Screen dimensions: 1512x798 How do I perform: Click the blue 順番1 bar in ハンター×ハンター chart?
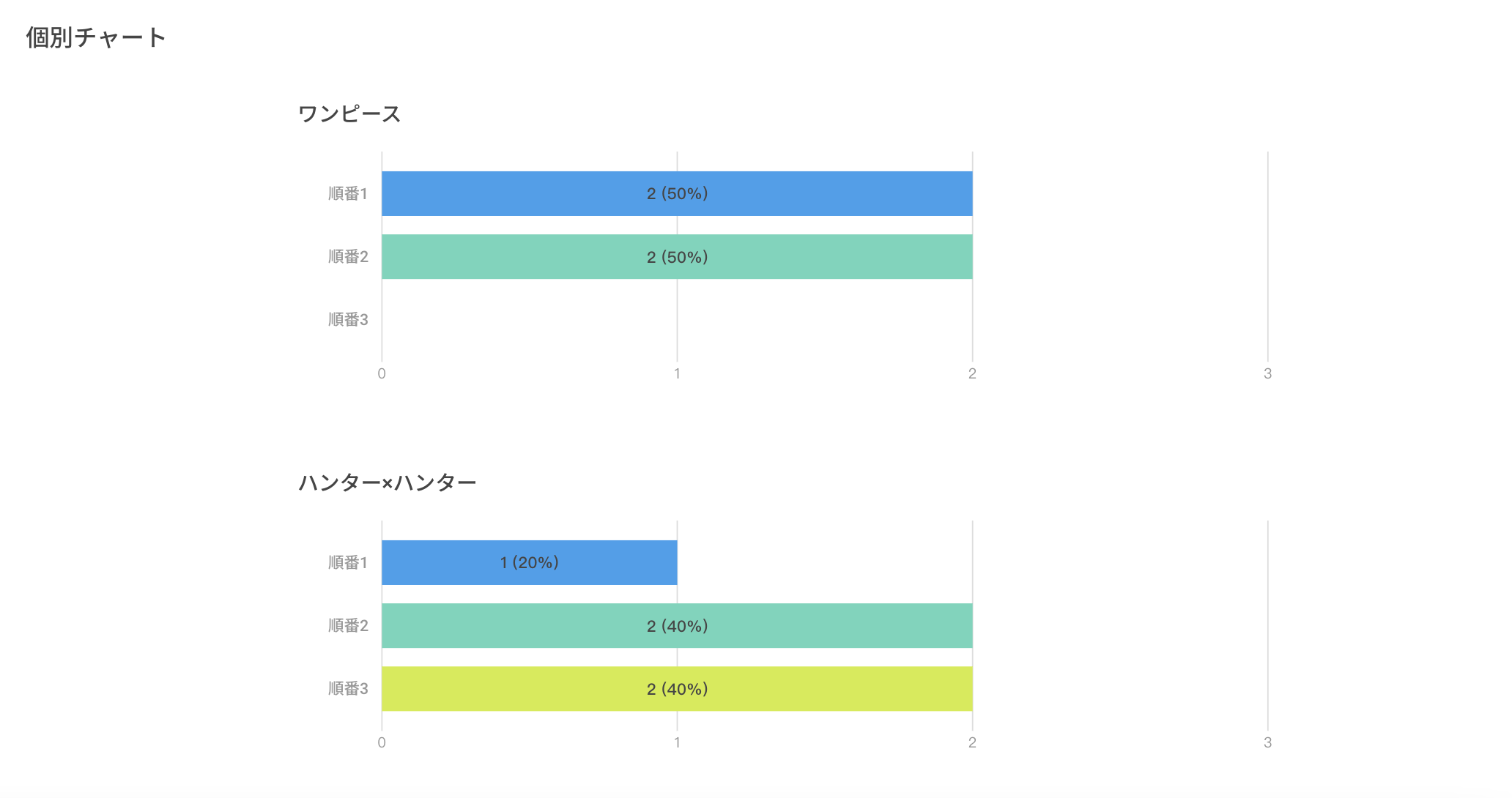(x=529, y=562)
